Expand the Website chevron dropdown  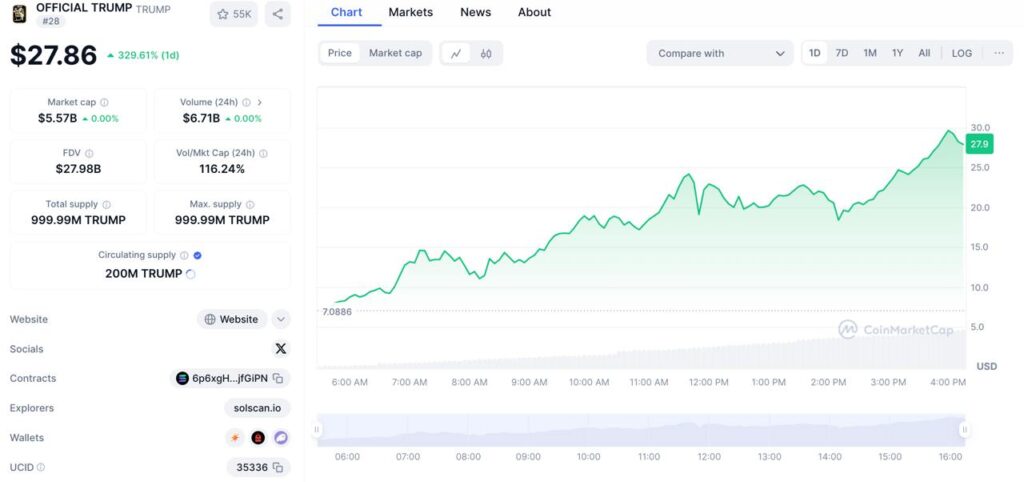(x=281, y=319)
